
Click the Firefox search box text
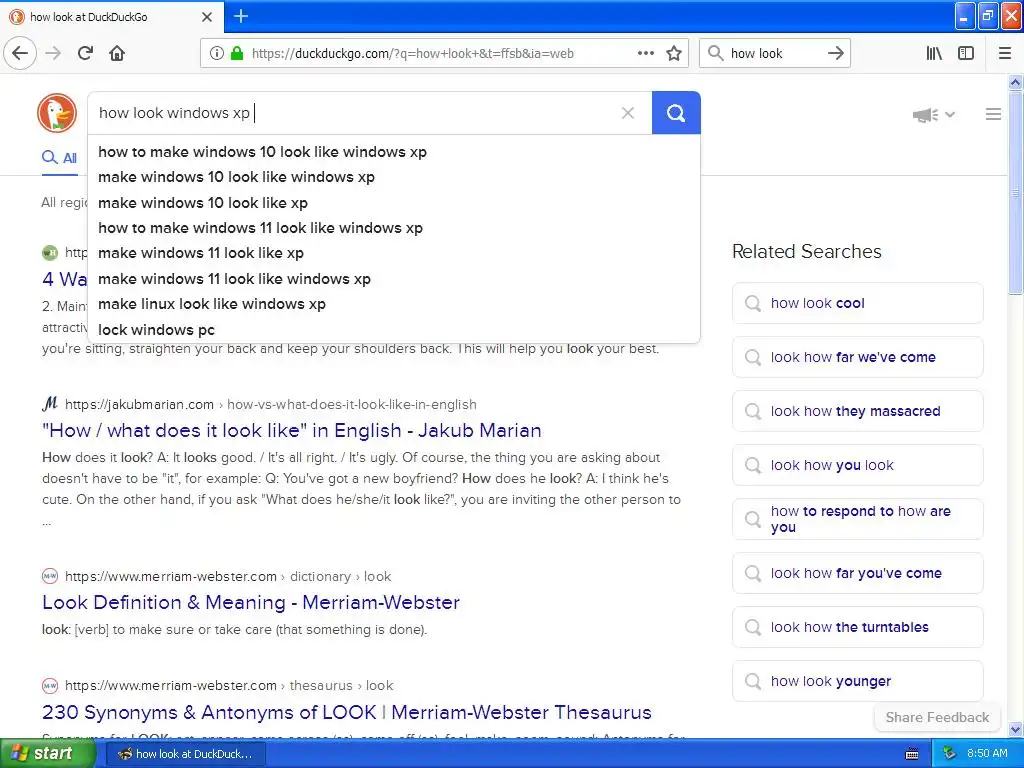pos(756,54)
